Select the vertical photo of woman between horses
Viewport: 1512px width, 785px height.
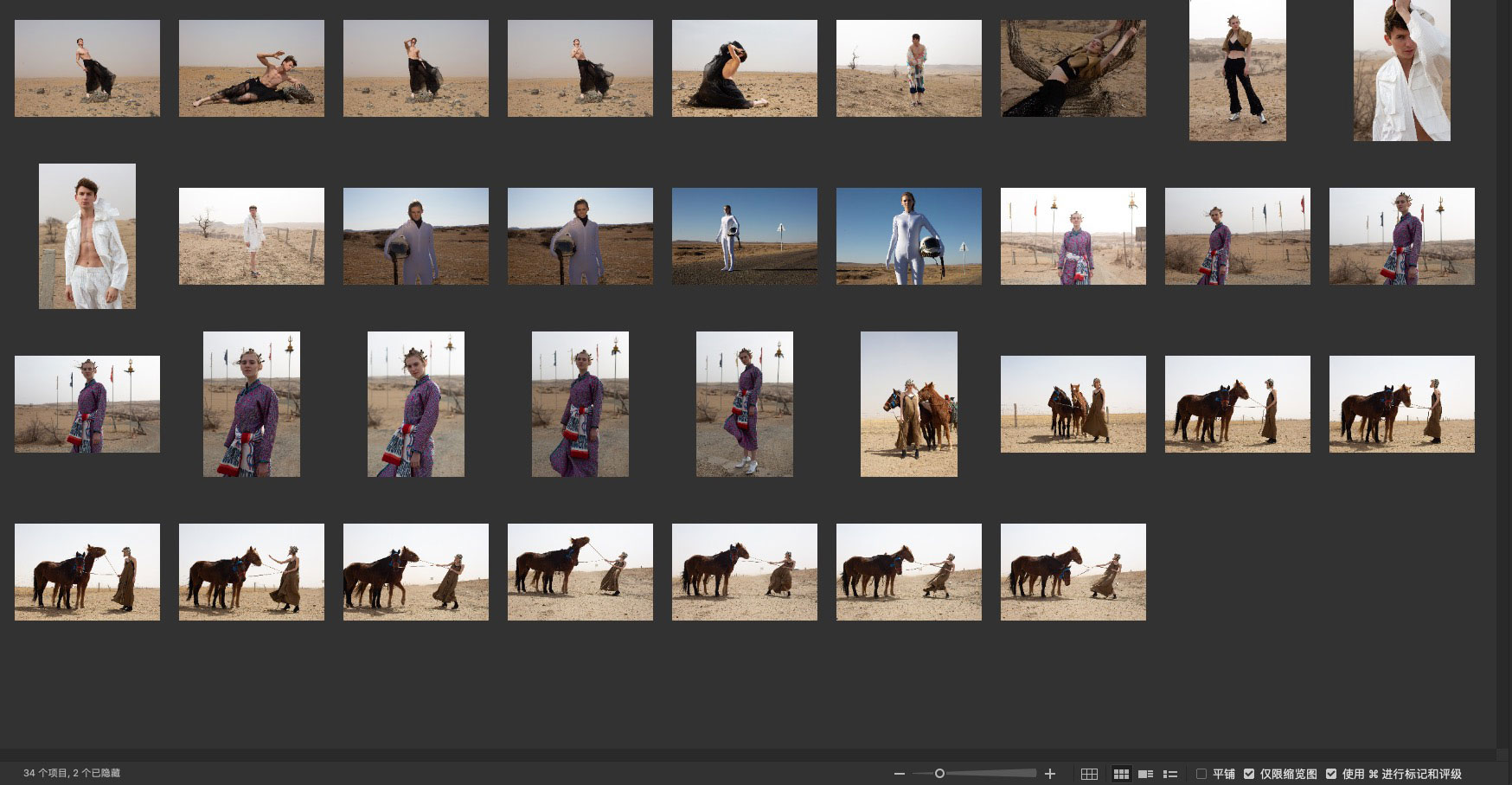(x=909, y=404)
